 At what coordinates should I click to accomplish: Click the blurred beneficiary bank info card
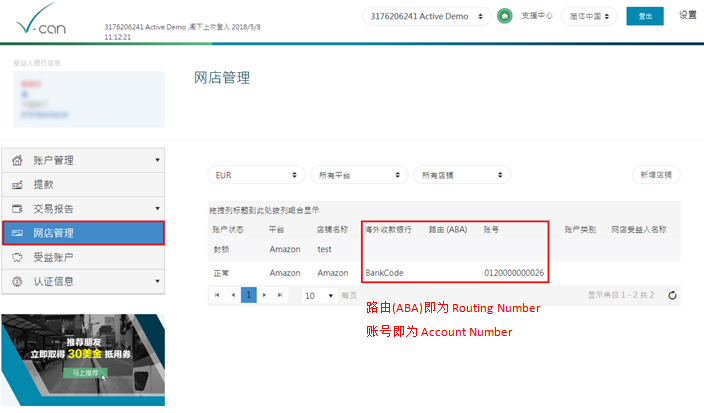[x=89, y=99]
